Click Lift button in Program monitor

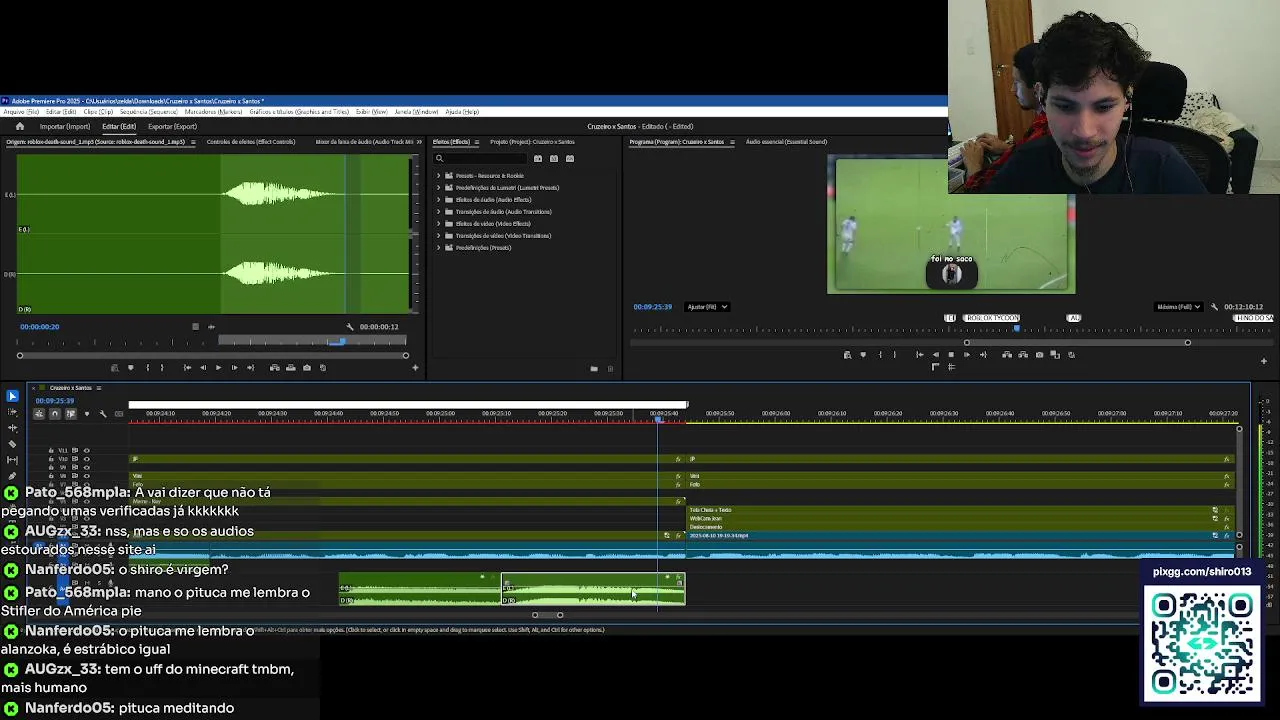(1007, 355)
